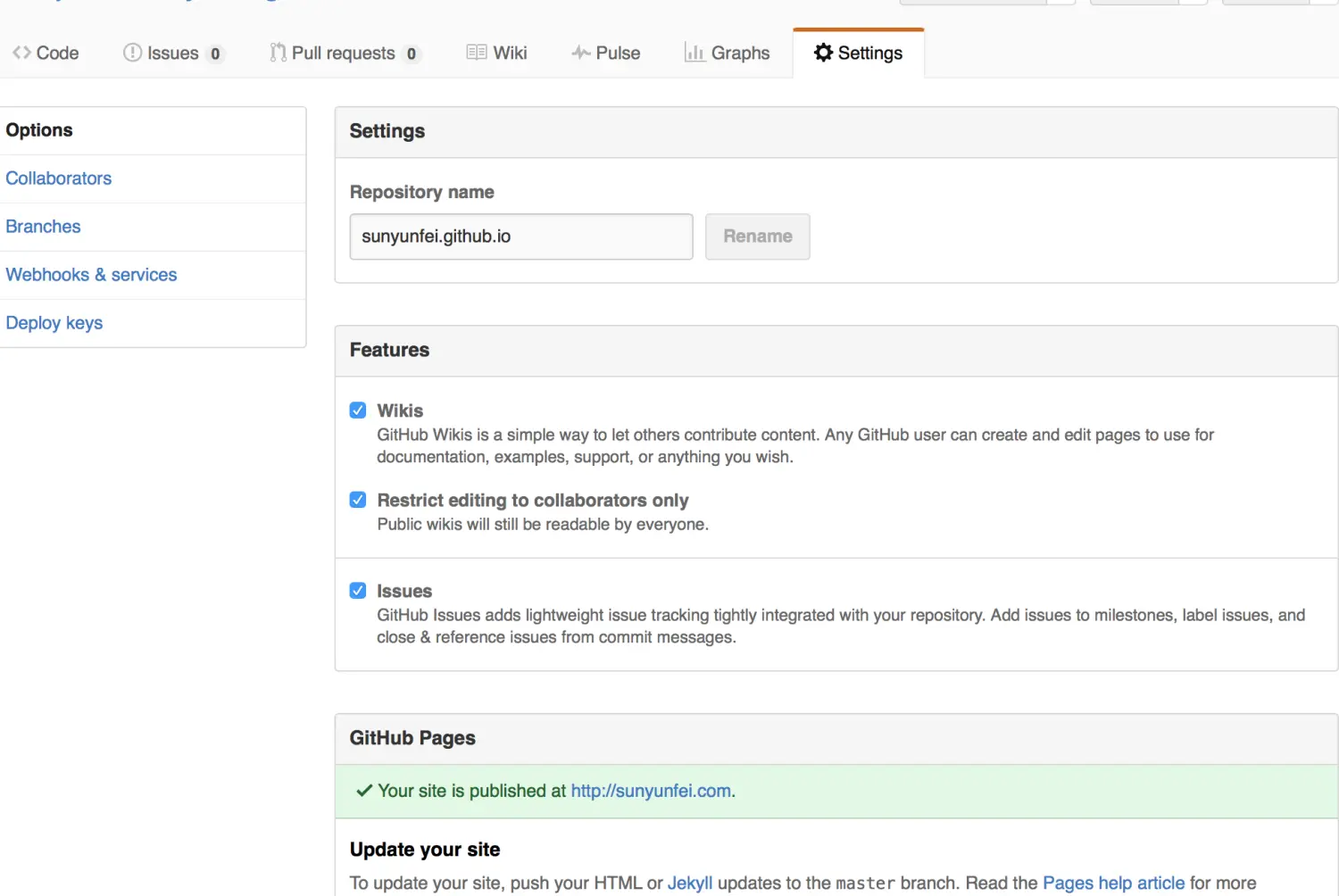Click the Issues exclamation icon
This screenshot has height=896, width=1339.
point(132,53)
